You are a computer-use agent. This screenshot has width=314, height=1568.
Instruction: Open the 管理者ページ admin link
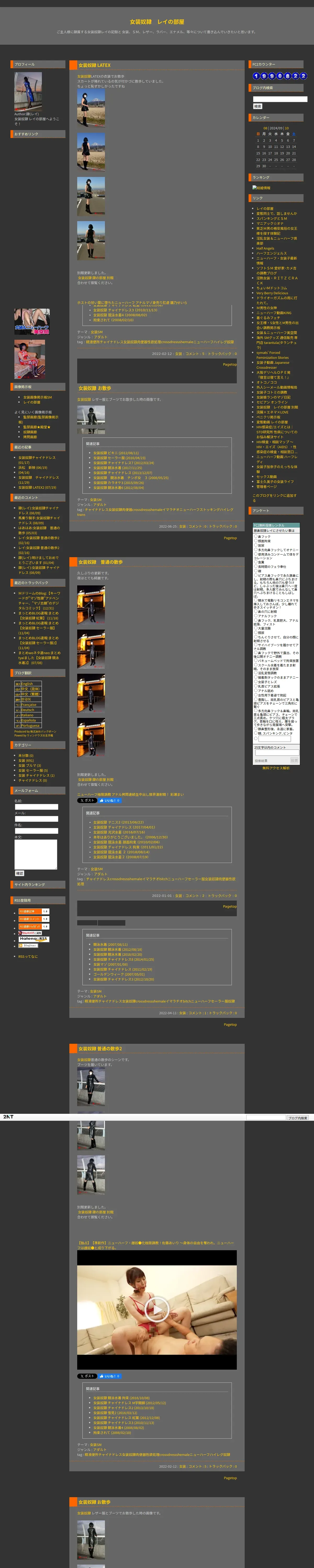coord(266,486)
